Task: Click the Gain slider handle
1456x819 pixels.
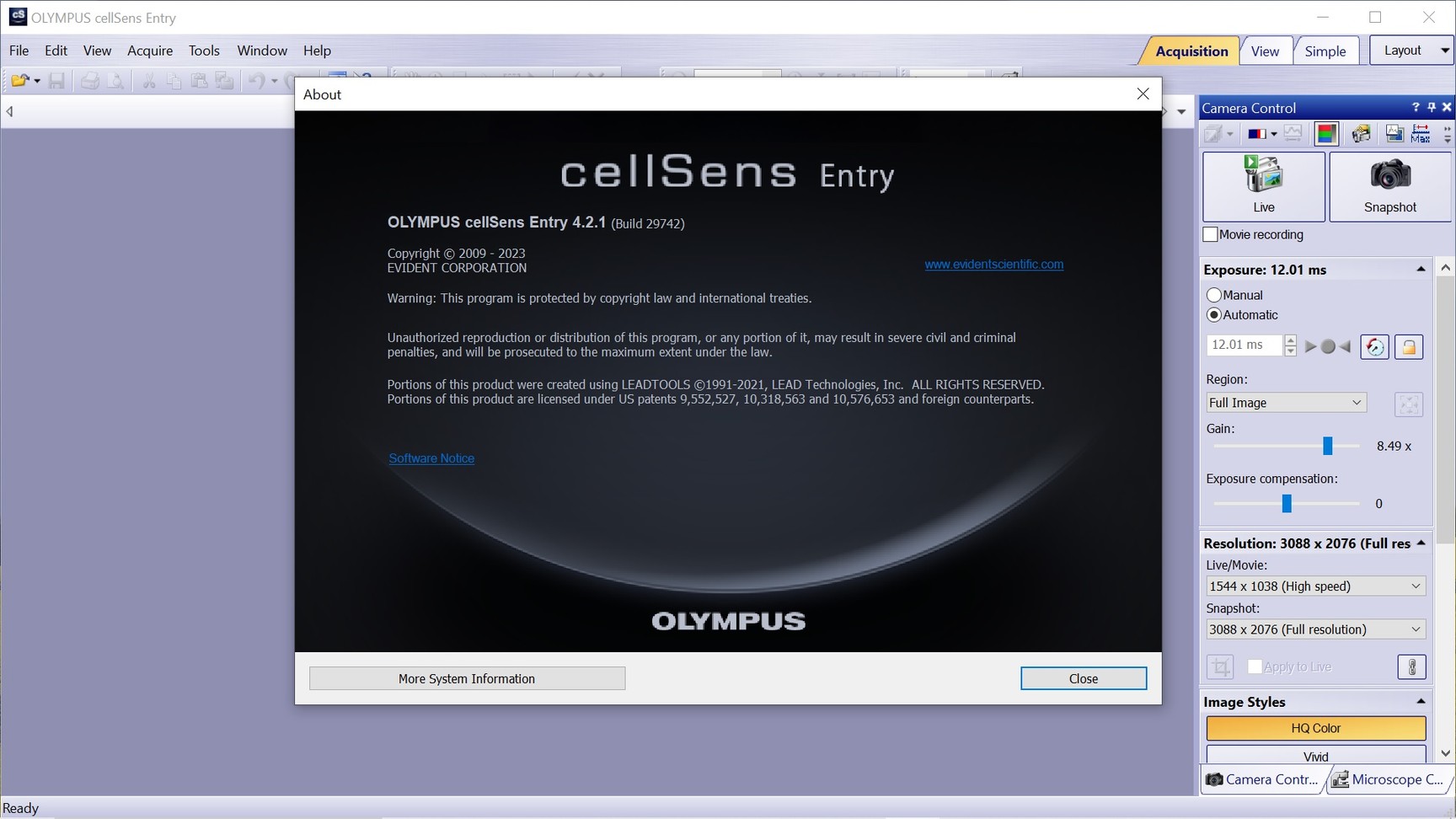Action: 1327,446
